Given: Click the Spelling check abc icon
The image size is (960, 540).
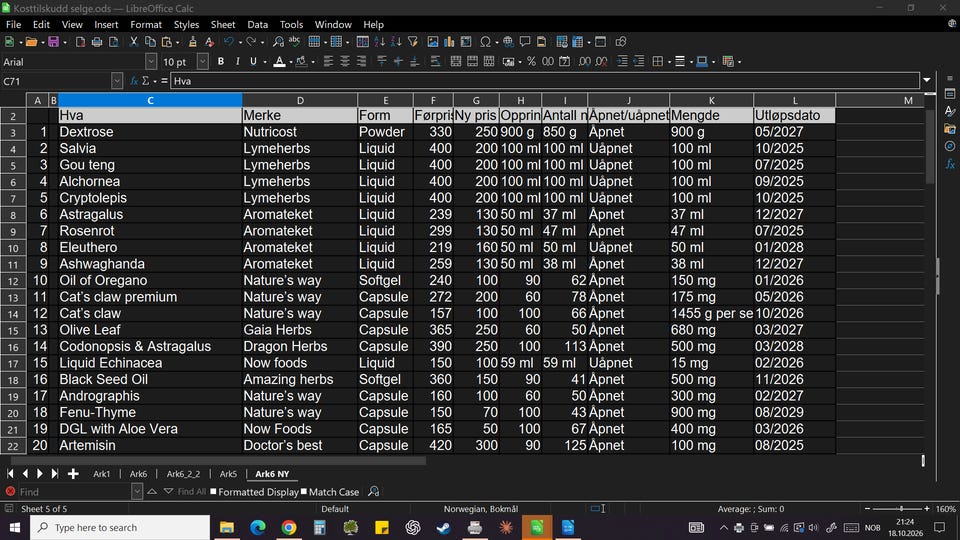Looking at the screenshot, I should point(294,42).
